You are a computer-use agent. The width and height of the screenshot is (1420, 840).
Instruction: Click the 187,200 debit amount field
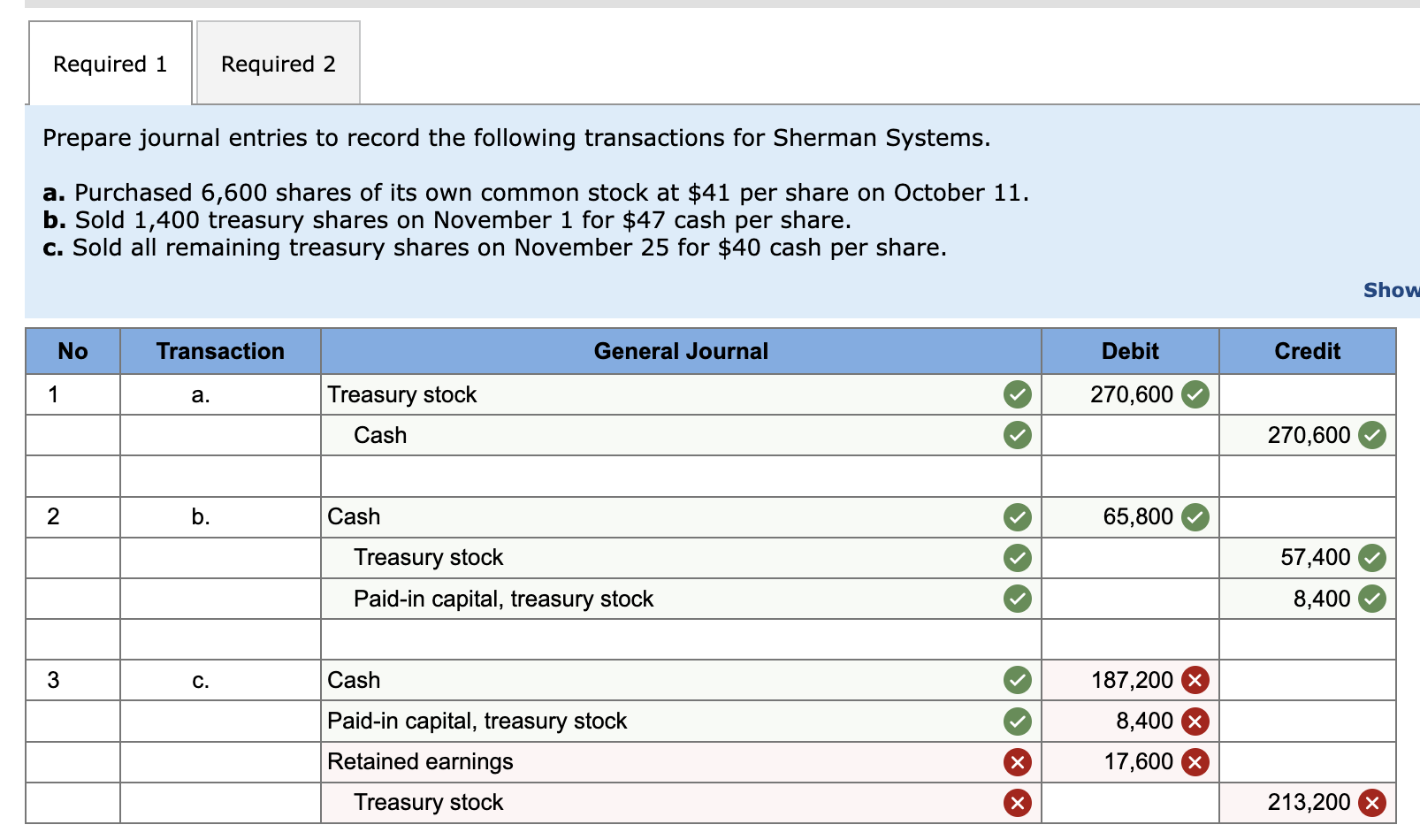click(x=1130, y=680)
